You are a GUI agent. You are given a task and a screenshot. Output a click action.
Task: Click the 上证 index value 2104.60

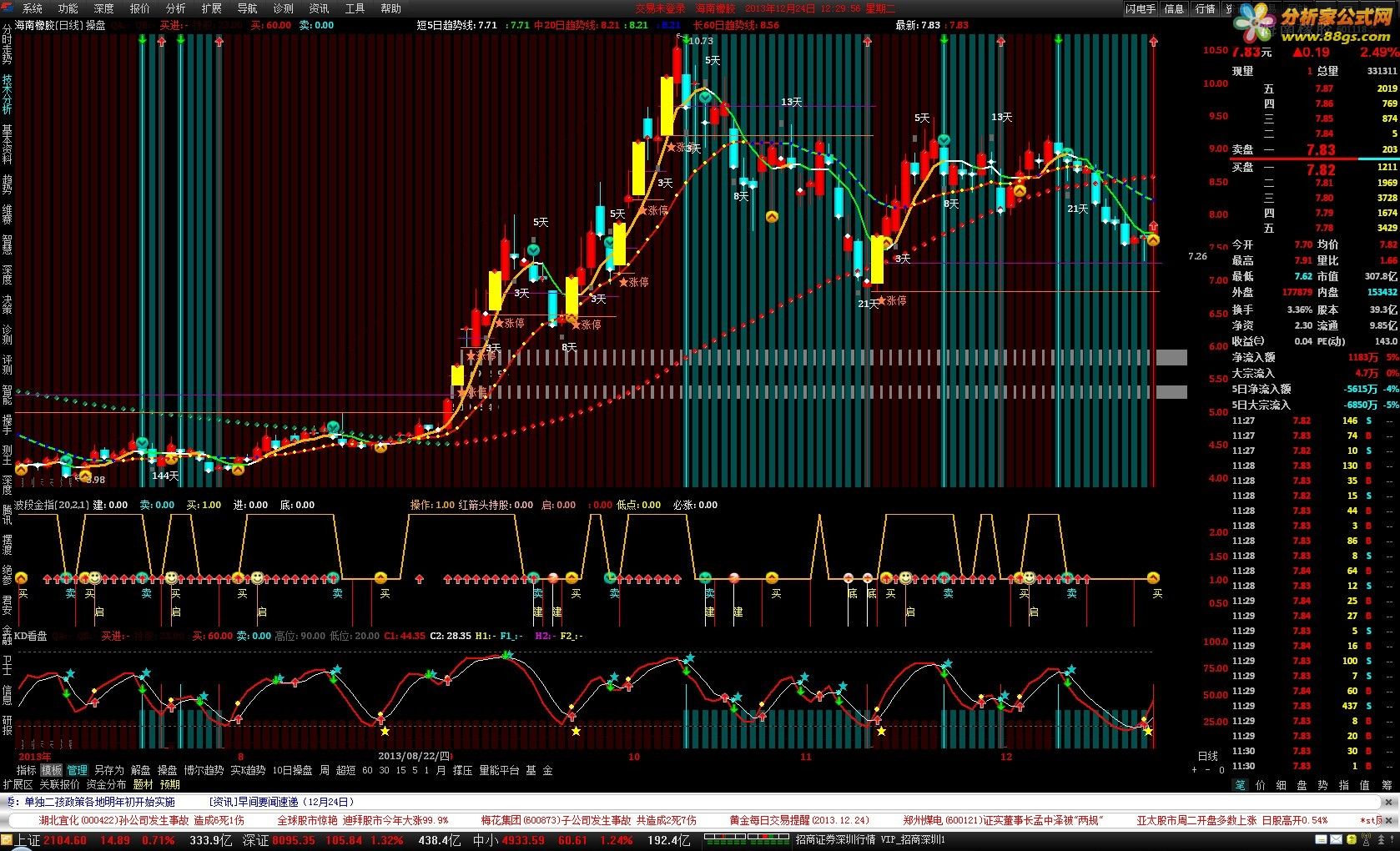[x=64, y=840]
